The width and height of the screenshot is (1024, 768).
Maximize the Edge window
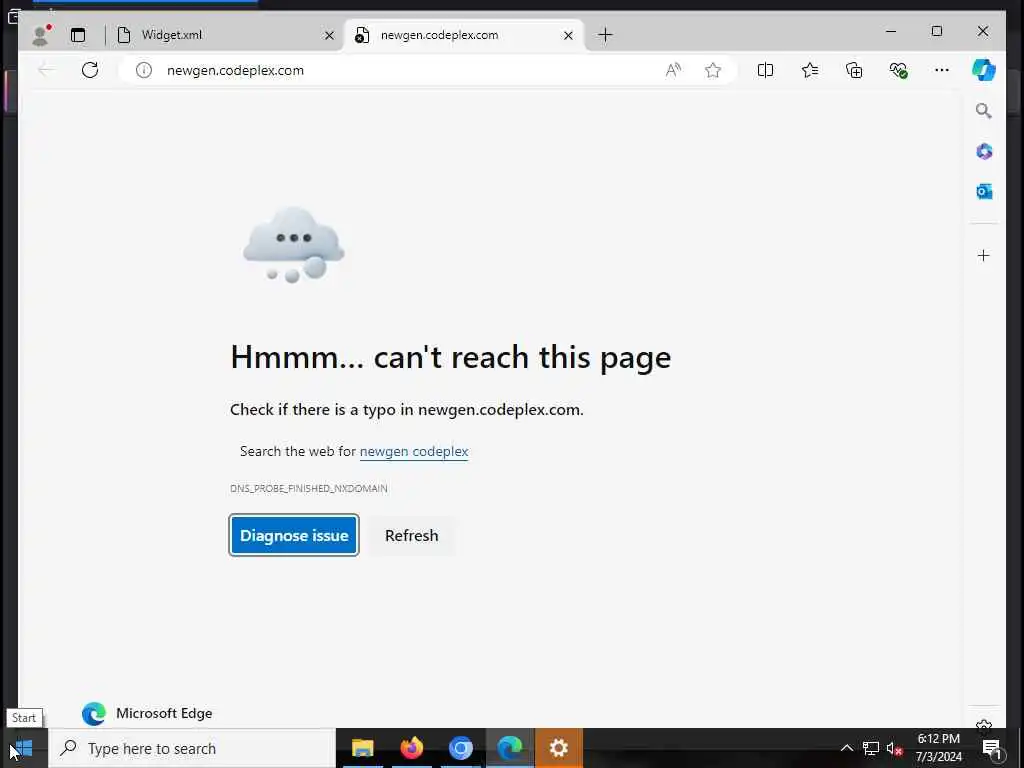[936, 31]
